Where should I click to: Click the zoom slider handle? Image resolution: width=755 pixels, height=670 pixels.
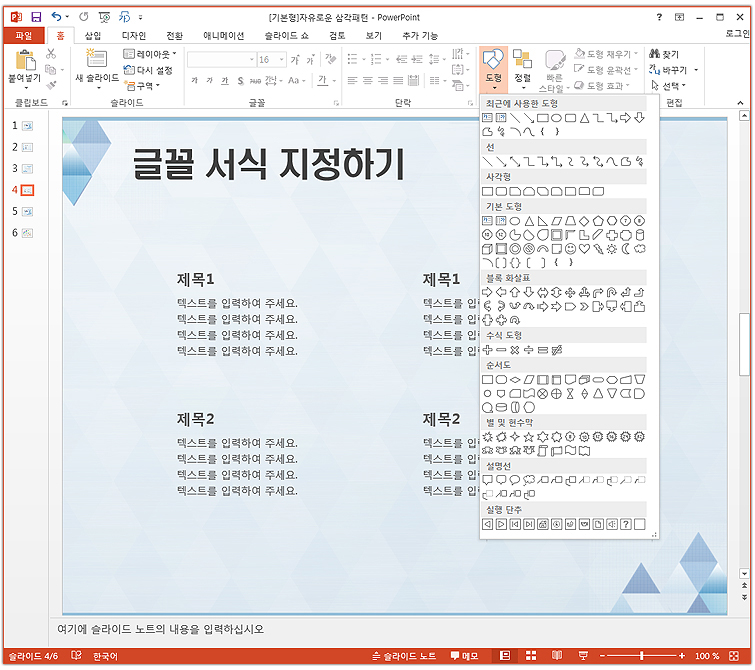coord(641,656)
